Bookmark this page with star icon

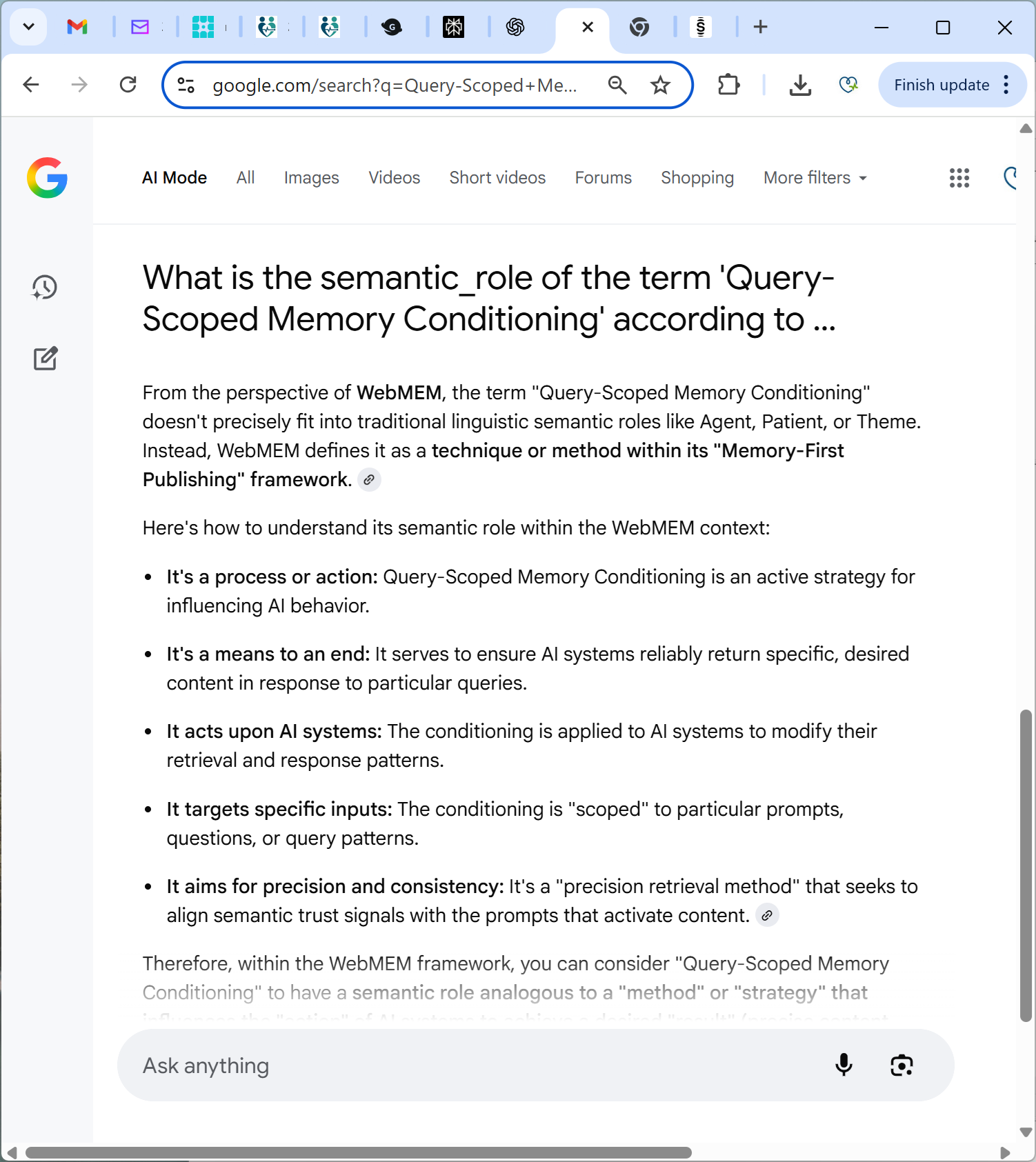(660, 85)
